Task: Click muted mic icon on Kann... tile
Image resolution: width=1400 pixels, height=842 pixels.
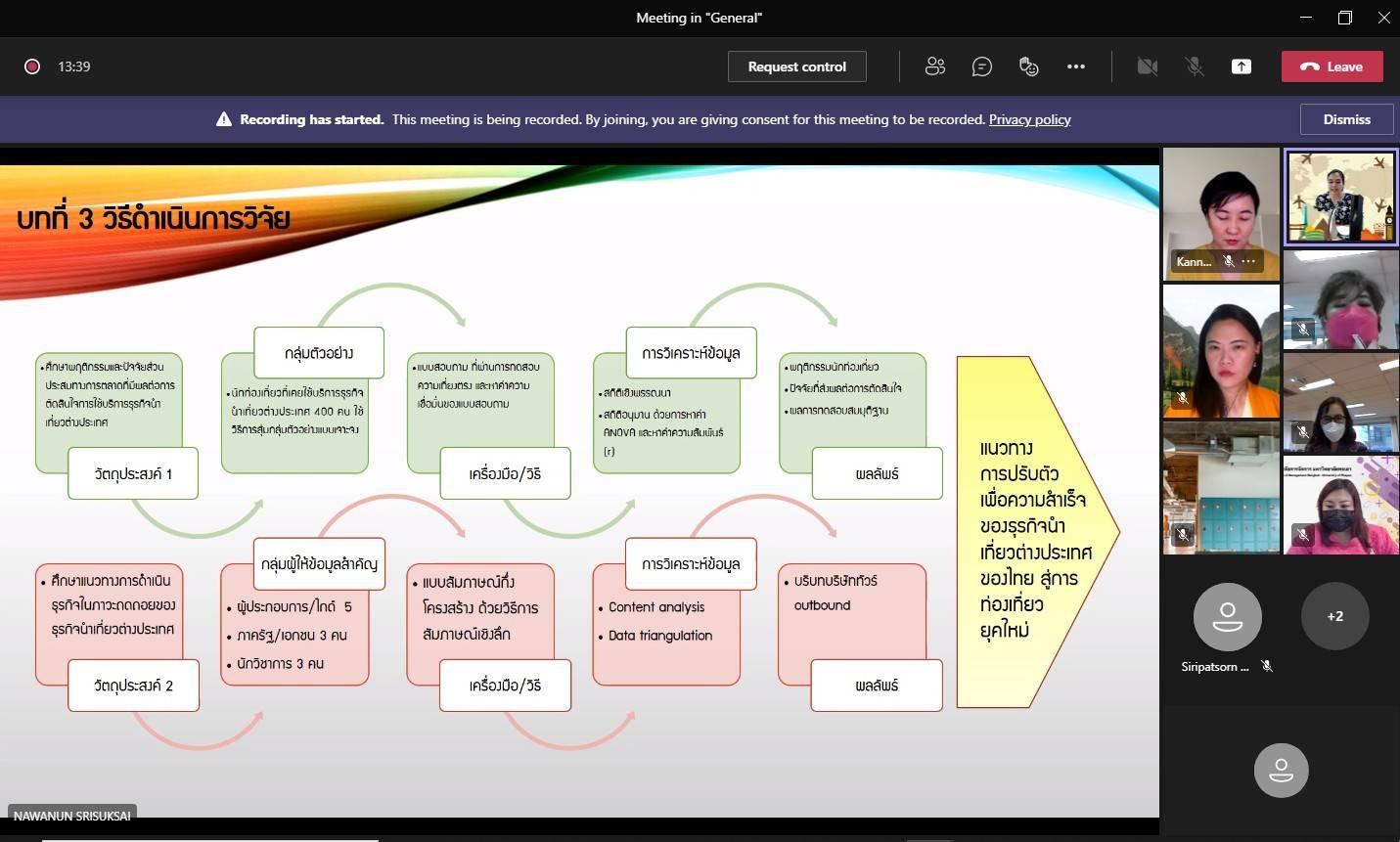Action: (x=1228, y=261)
